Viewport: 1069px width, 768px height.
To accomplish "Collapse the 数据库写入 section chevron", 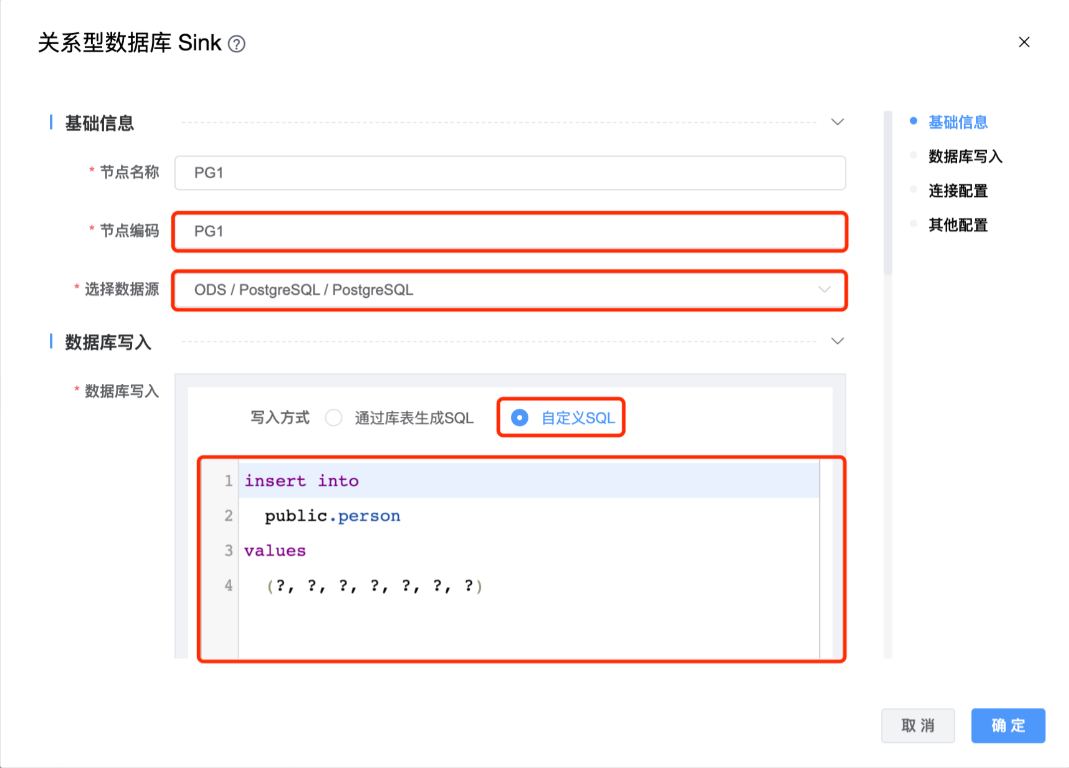I will pos(838,341).
